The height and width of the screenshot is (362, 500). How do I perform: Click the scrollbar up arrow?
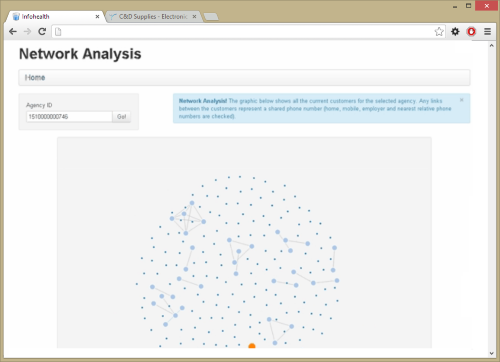492,45
